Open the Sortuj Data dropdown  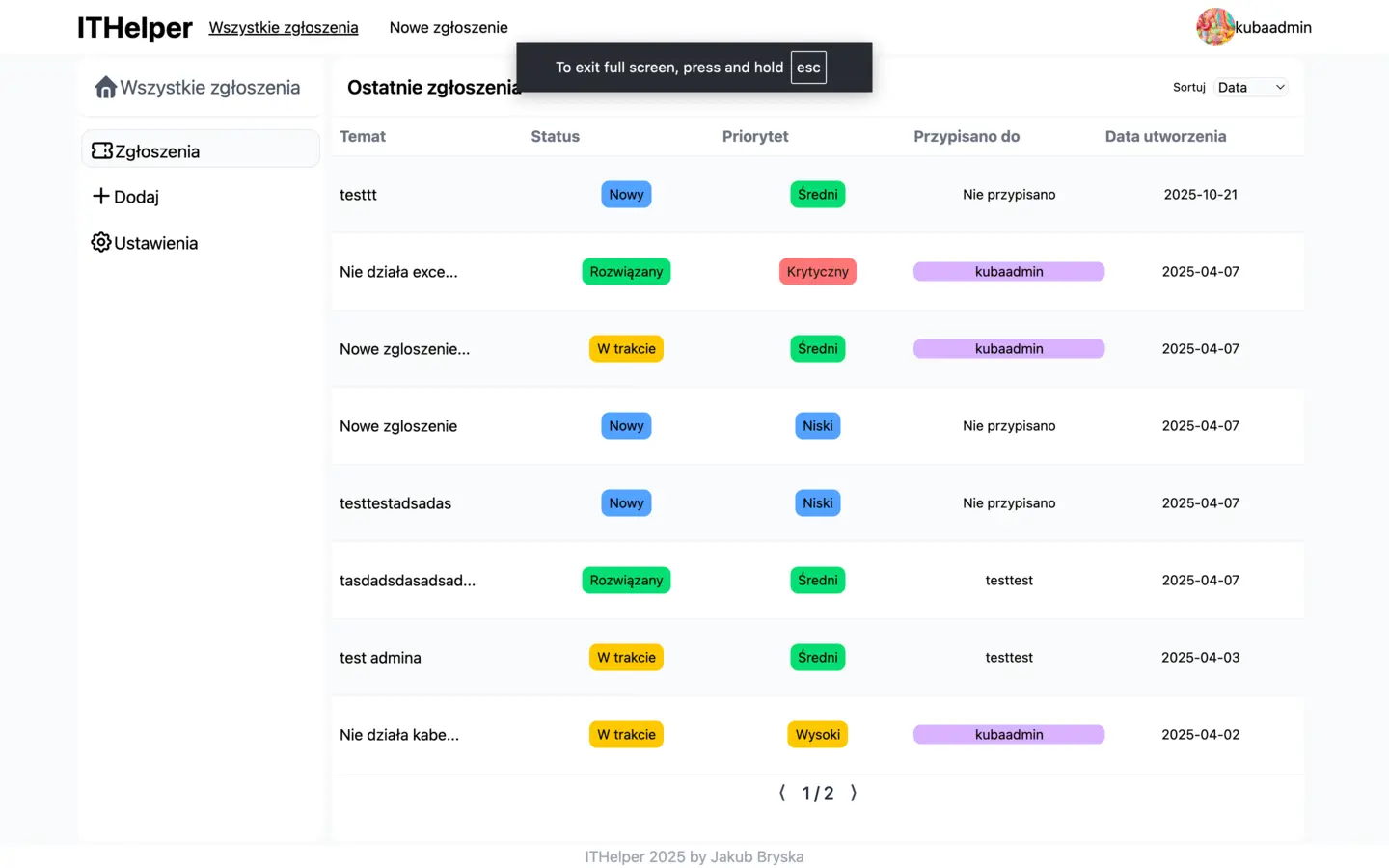point(1250,88)
